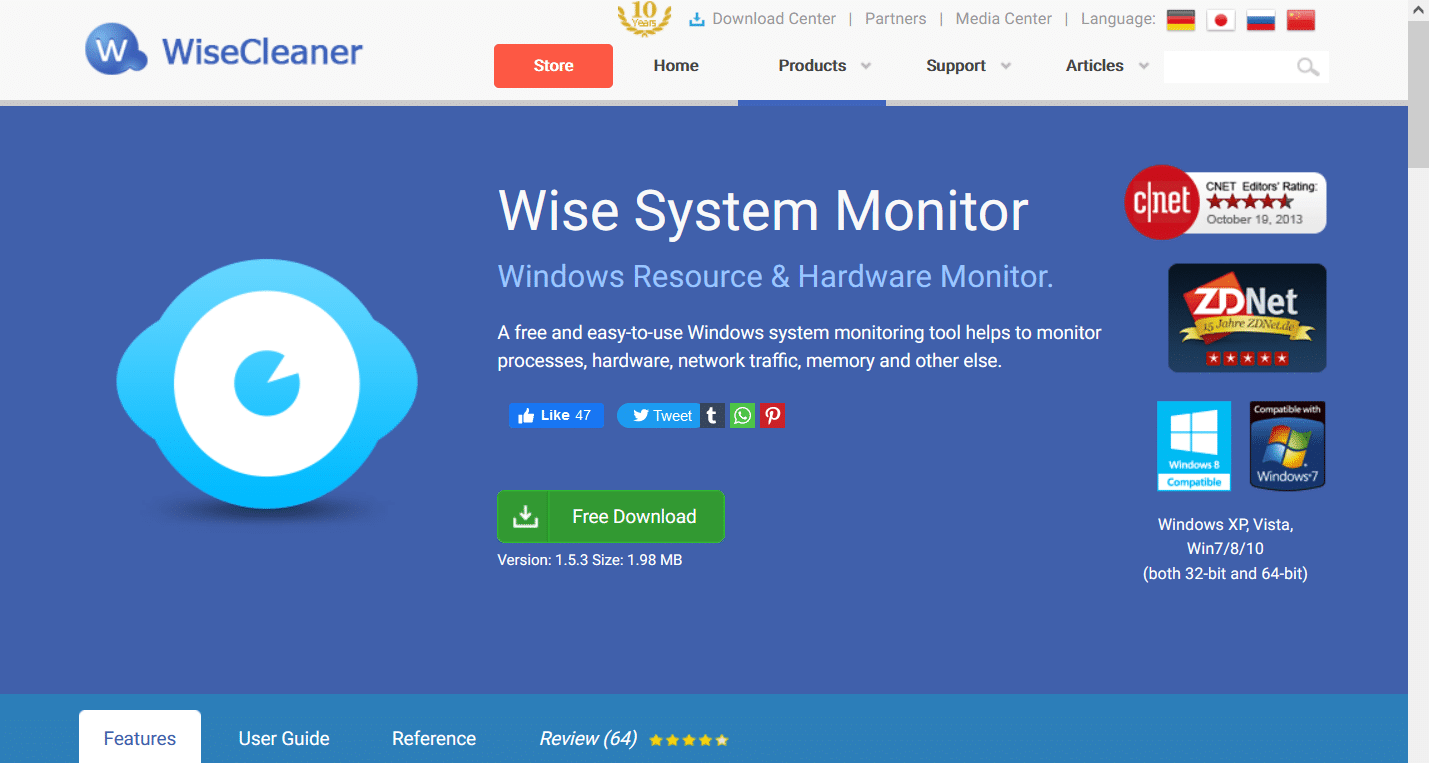Open the Home menu item
1429x763 pixels.
pos(676,66)
